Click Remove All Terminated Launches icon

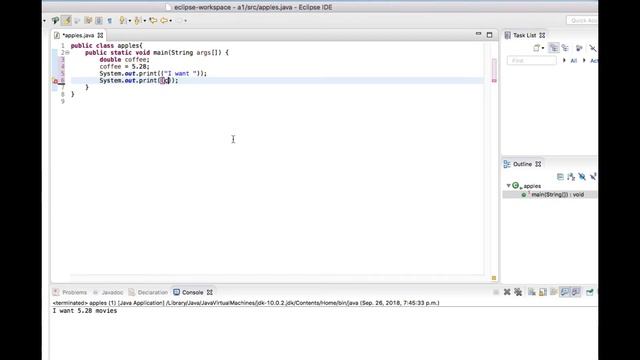click(518, 292)
